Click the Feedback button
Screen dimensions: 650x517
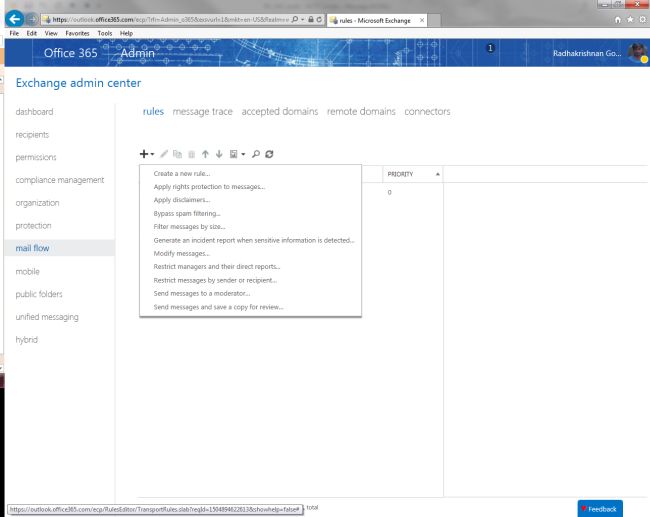coord(600,509)
